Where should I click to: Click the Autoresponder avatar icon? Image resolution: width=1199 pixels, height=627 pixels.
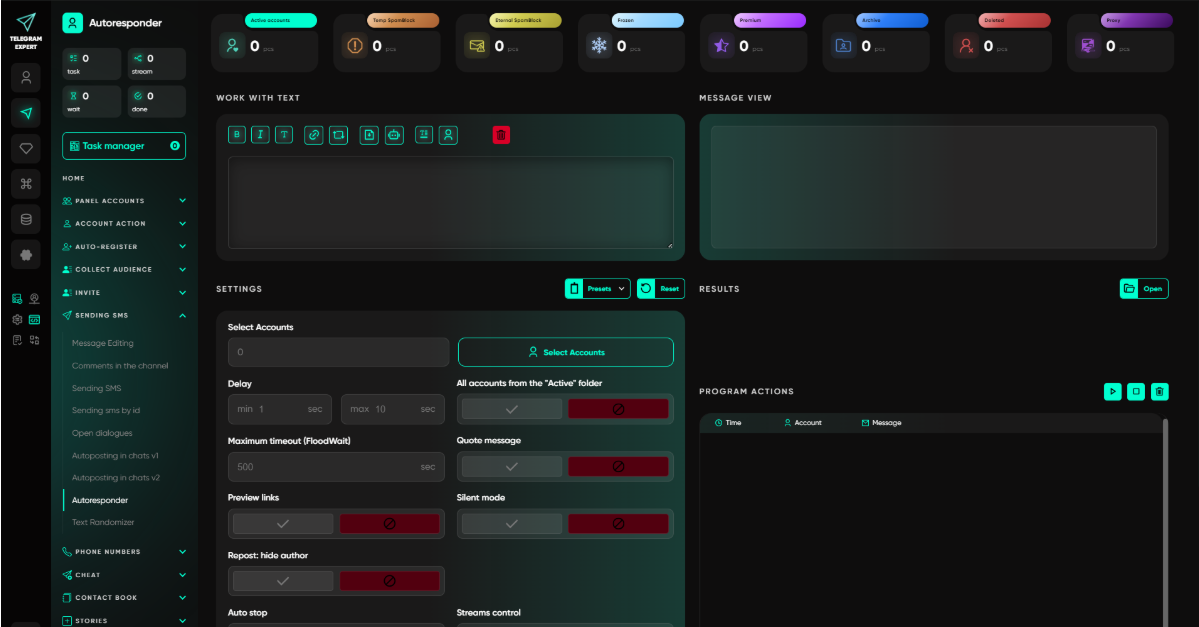click(73, 23)
